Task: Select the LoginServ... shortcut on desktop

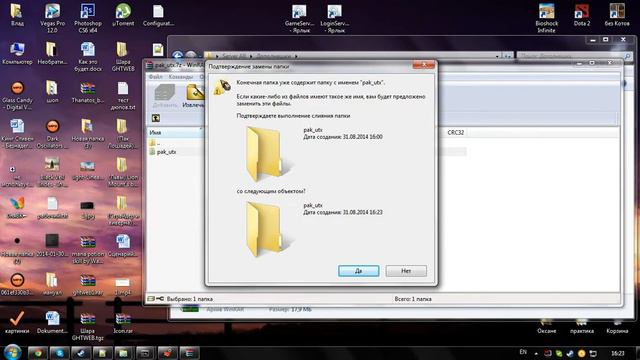Action: pyautogui.click(x=334, y=18)
